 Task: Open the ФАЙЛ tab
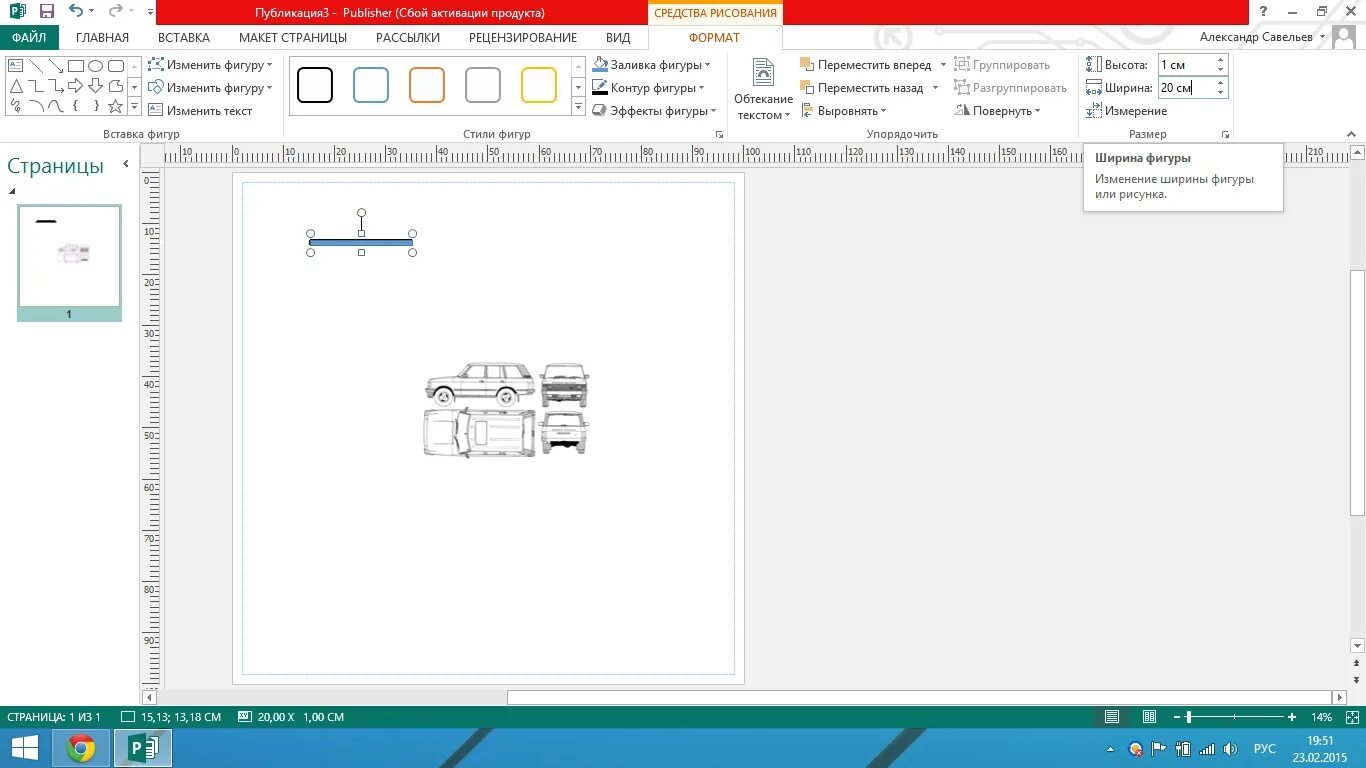29,38
